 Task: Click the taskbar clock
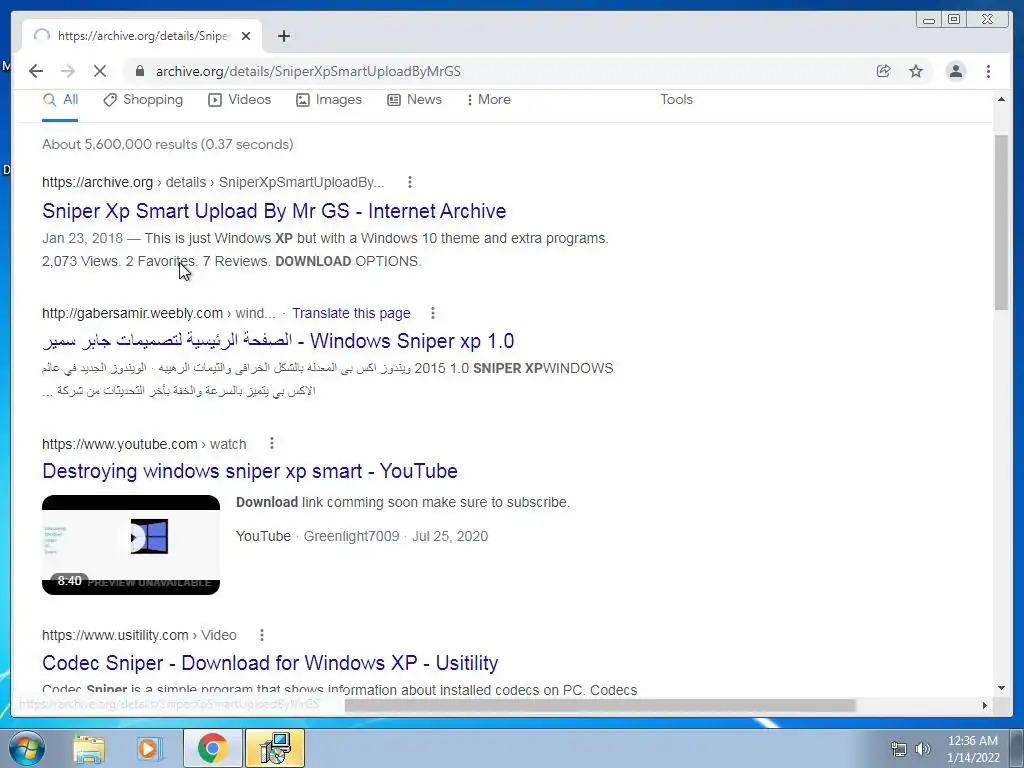point(973,749)
